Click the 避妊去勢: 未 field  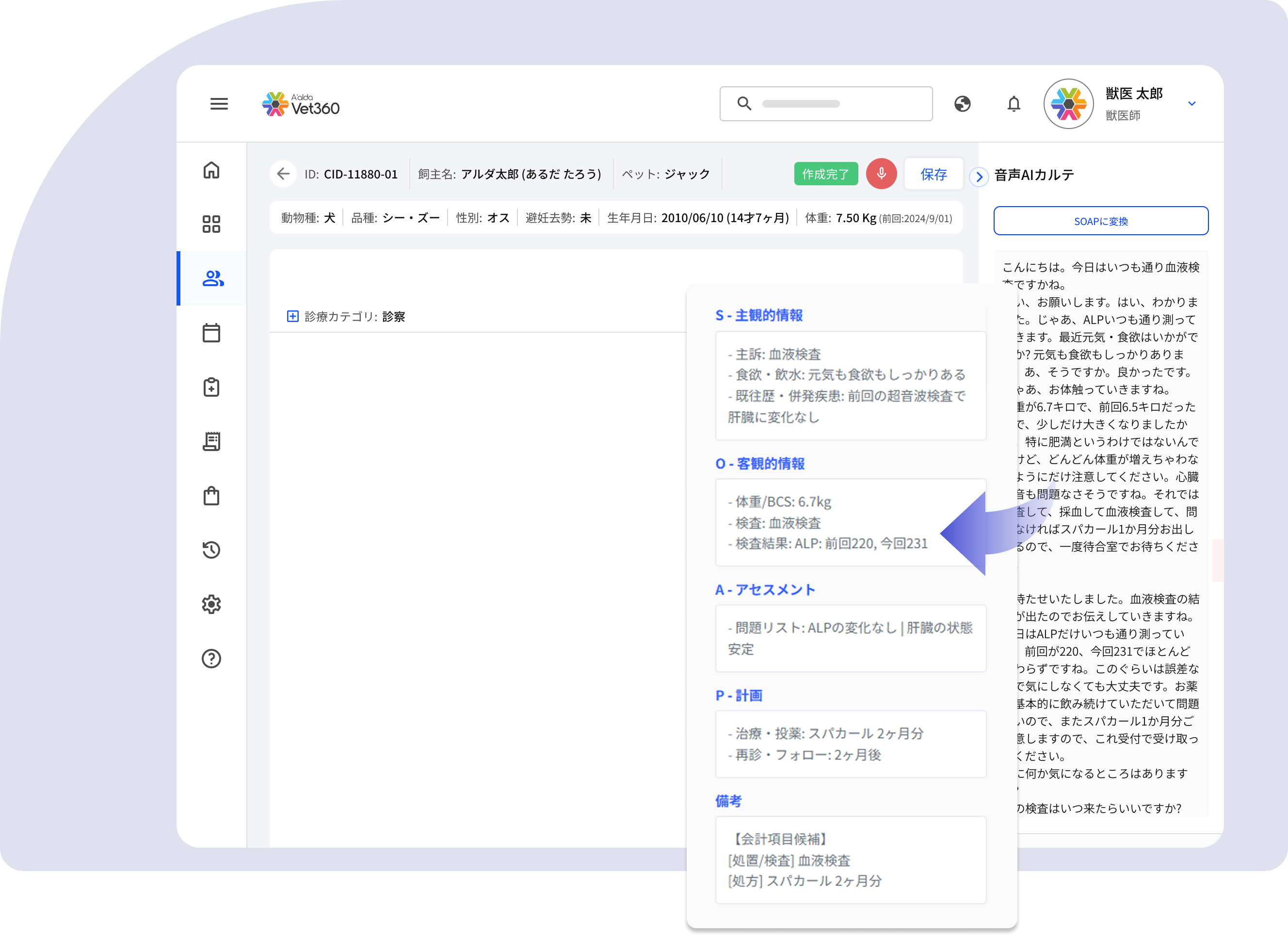[x=558, y=218]
